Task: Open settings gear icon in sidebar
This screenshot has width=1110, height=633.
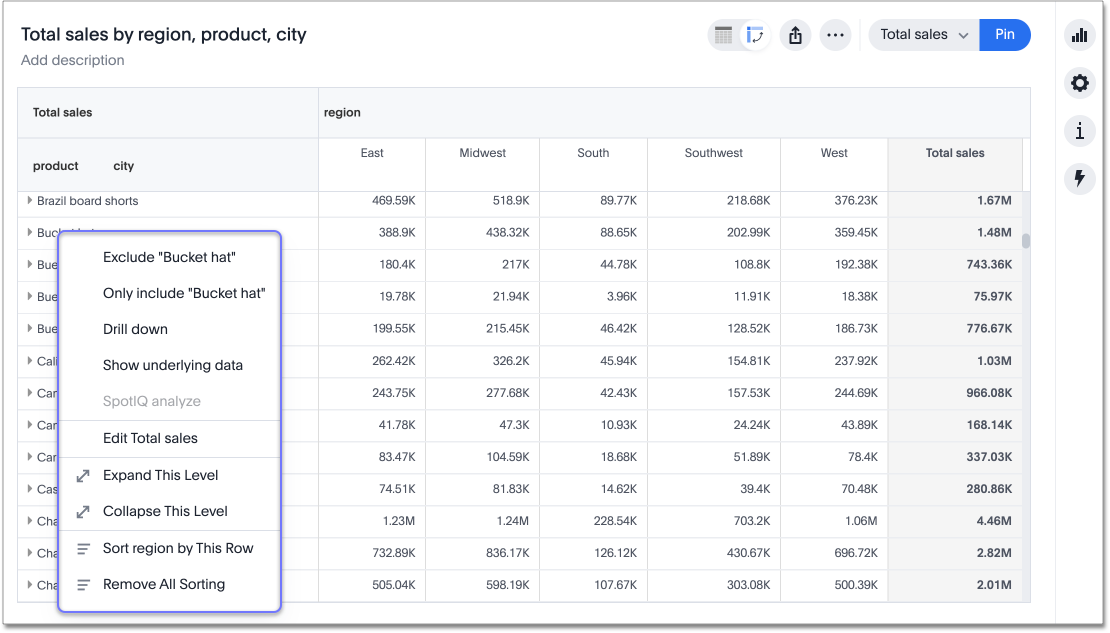Action: [1079, 84]
